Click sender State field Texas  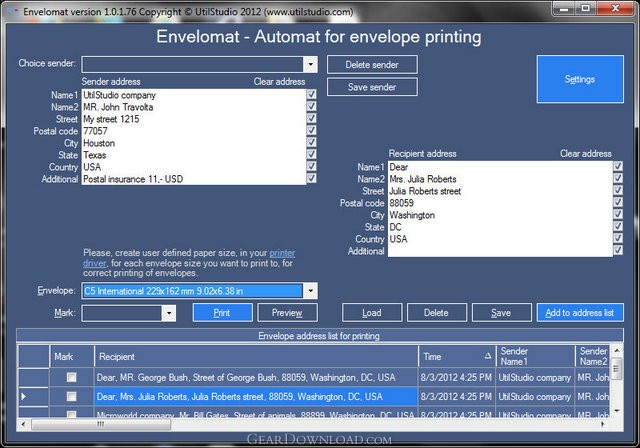click(x=194, y=155)
